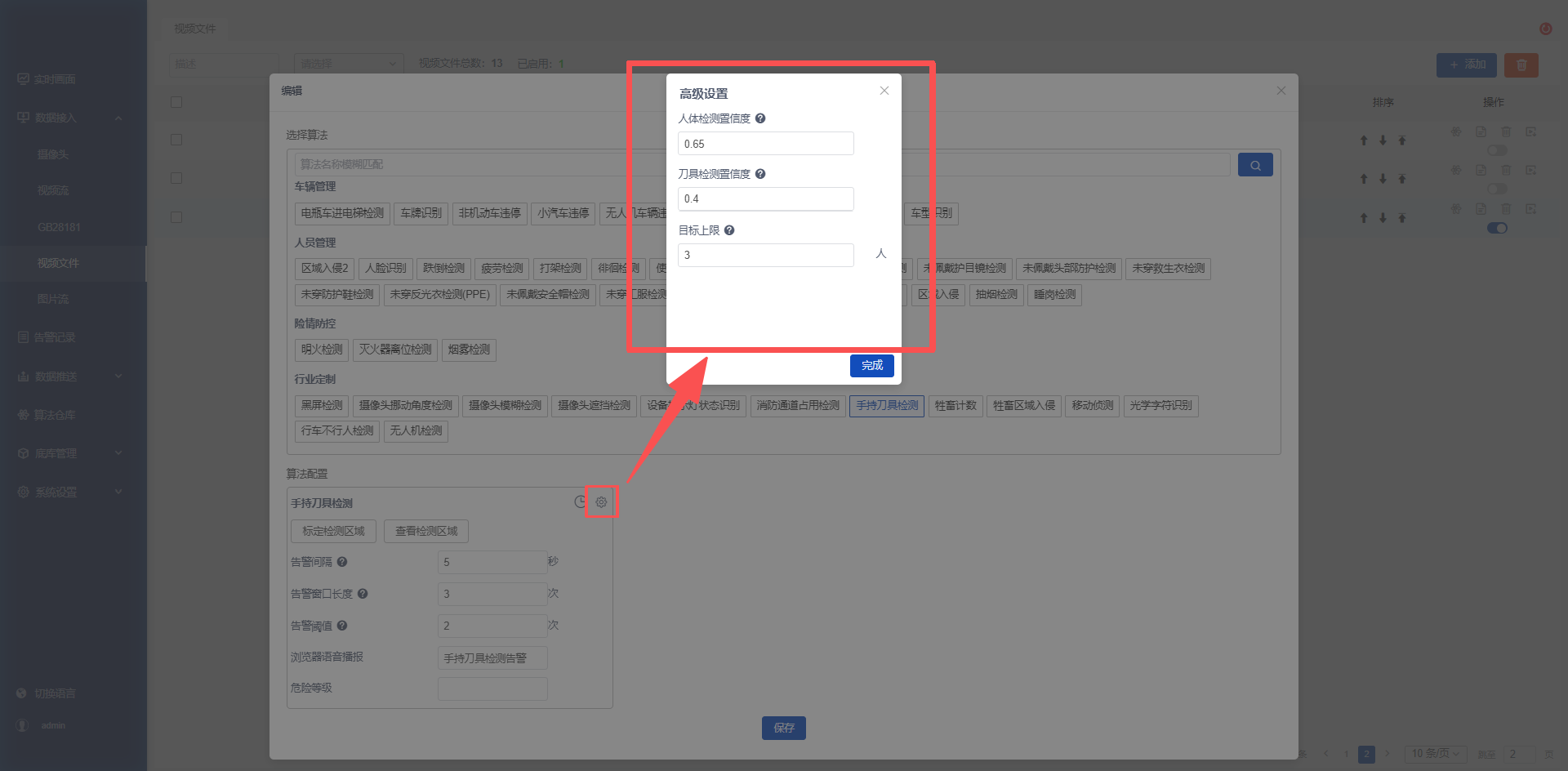Viewport: 1568px width, 771px height.
Task: Click trash icon in third table row
Action: tap(1506, 209)
